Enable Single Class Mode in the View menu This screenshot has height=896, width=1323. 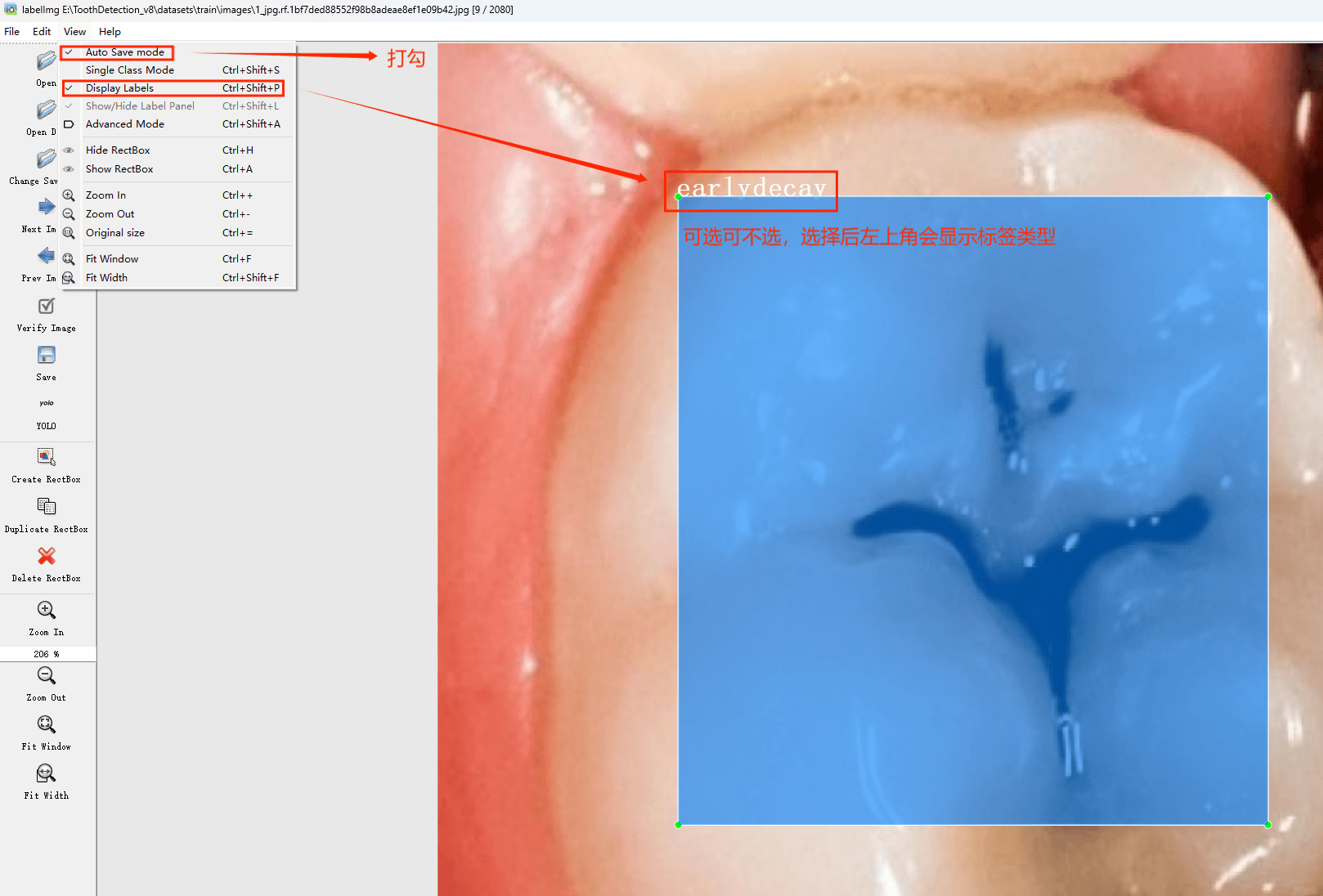click(177, 70)
